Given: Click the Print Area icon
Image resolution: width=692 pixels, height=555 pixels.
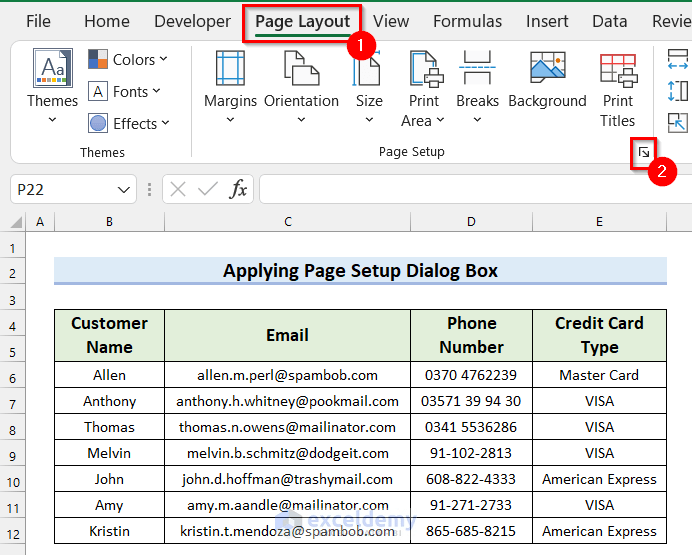Looking at the screenshot, I should (426, 68).
